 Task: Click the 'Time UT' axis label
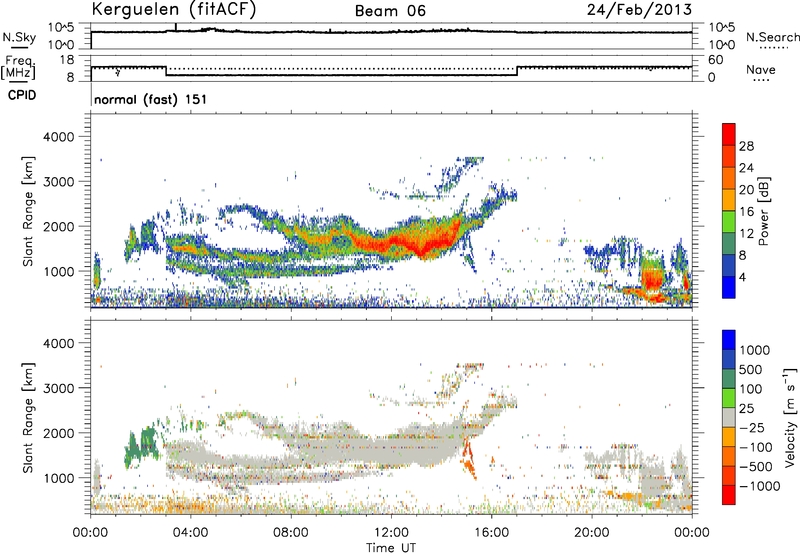[391, 547]
